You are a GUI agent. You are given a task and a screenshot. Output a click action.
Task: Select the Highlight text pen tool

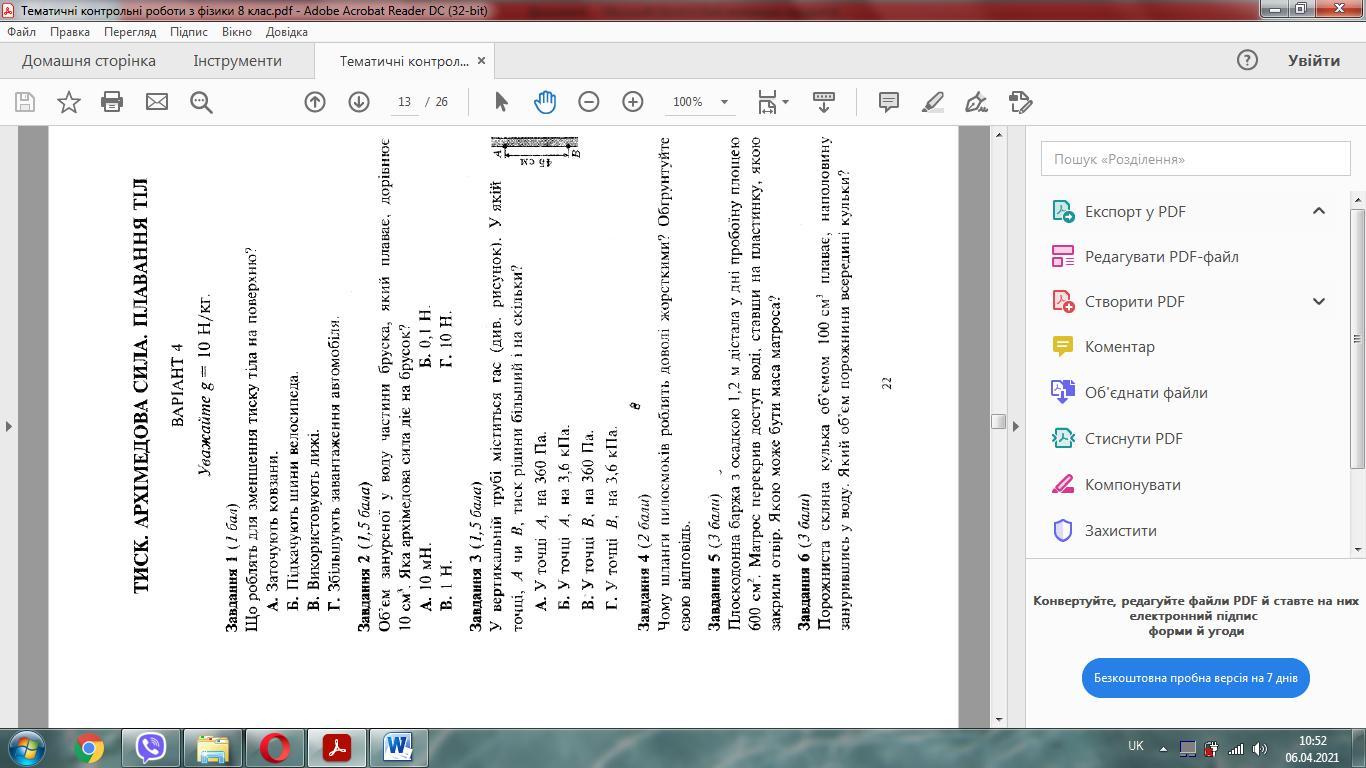(933, 102)
